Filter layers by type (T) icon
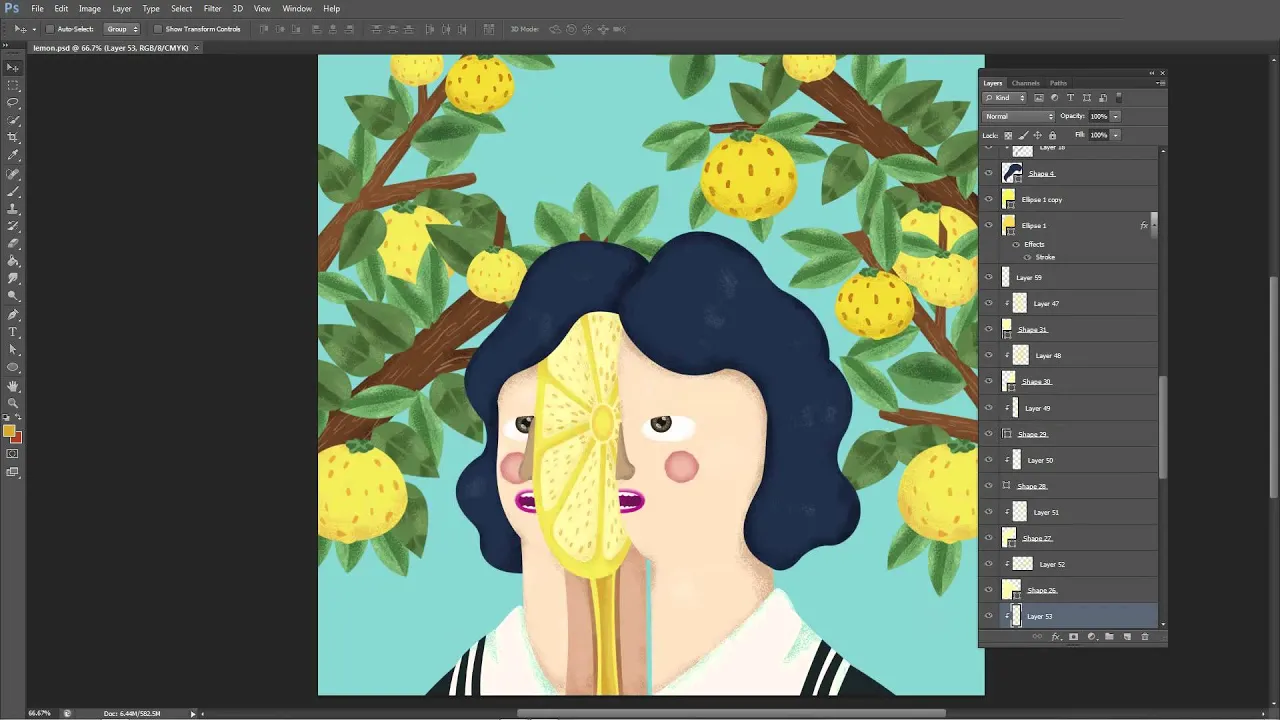This screenshot has height=720, width=1280. 1070,98
